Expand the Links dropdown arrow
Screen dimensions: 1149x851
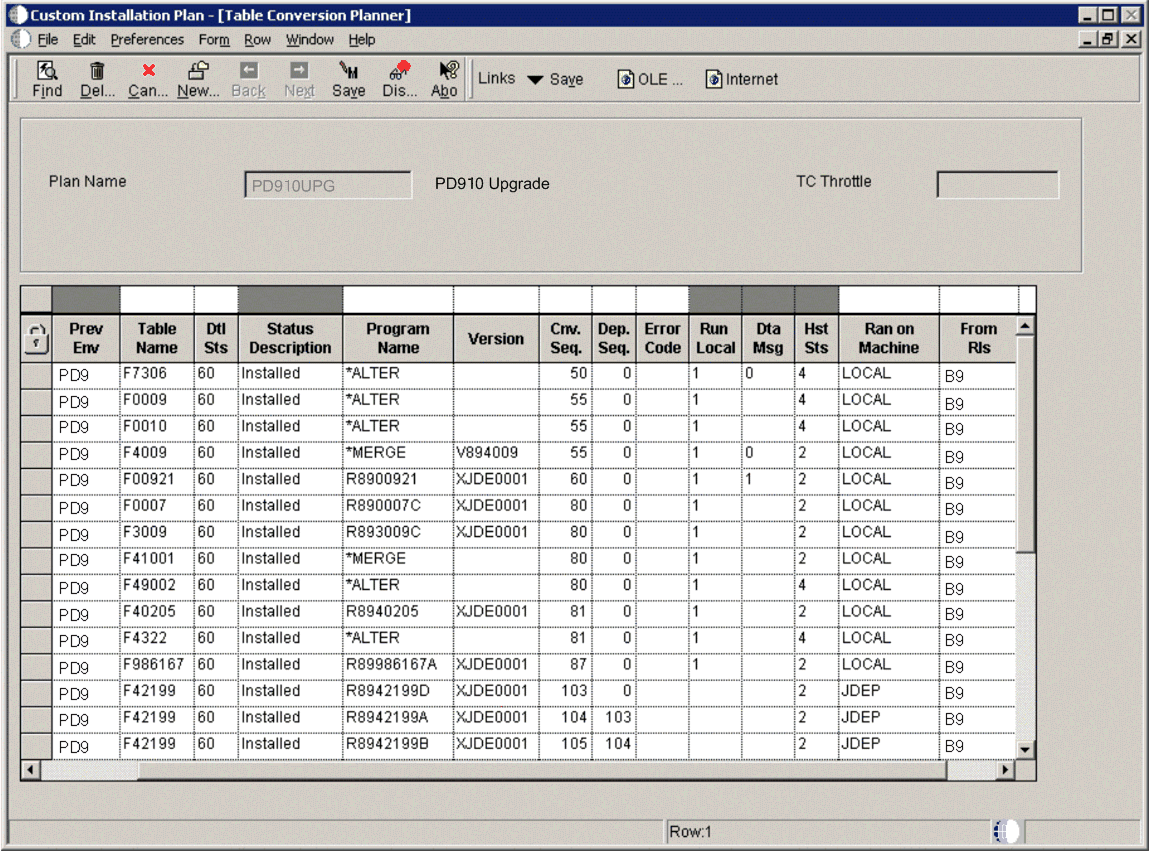(535, 80)
